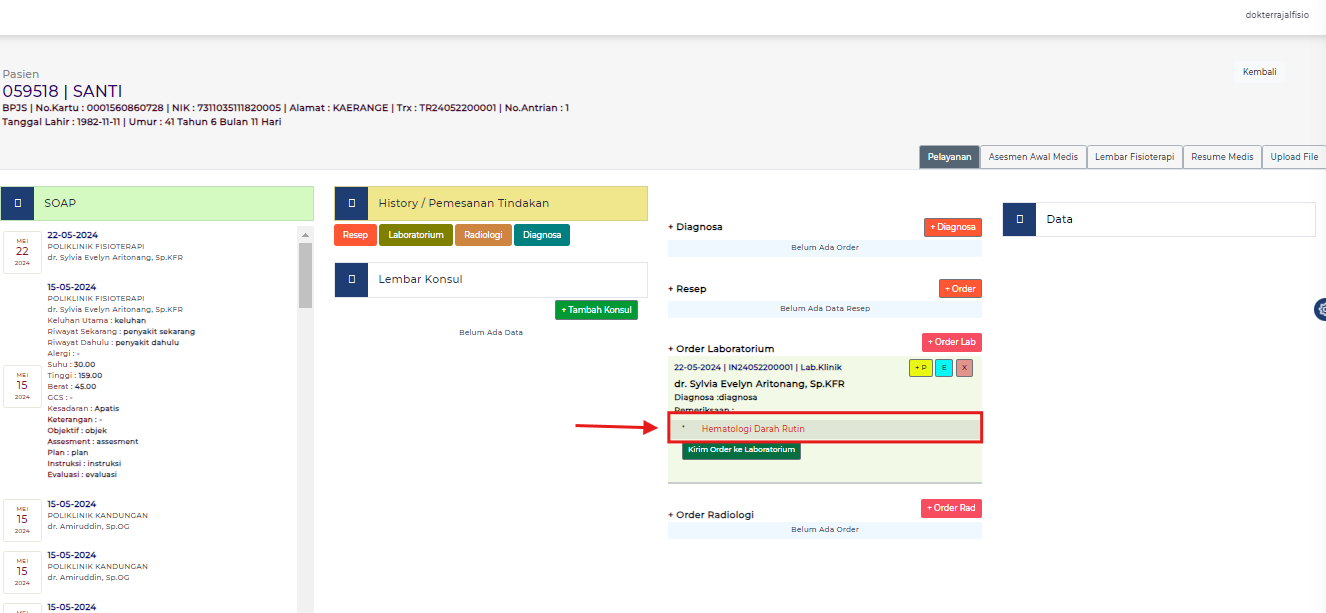Click the Lembar Konsul panel icon
This screenshot has height=613, width=1326.
pyautogui.click(x=351, y=280)
